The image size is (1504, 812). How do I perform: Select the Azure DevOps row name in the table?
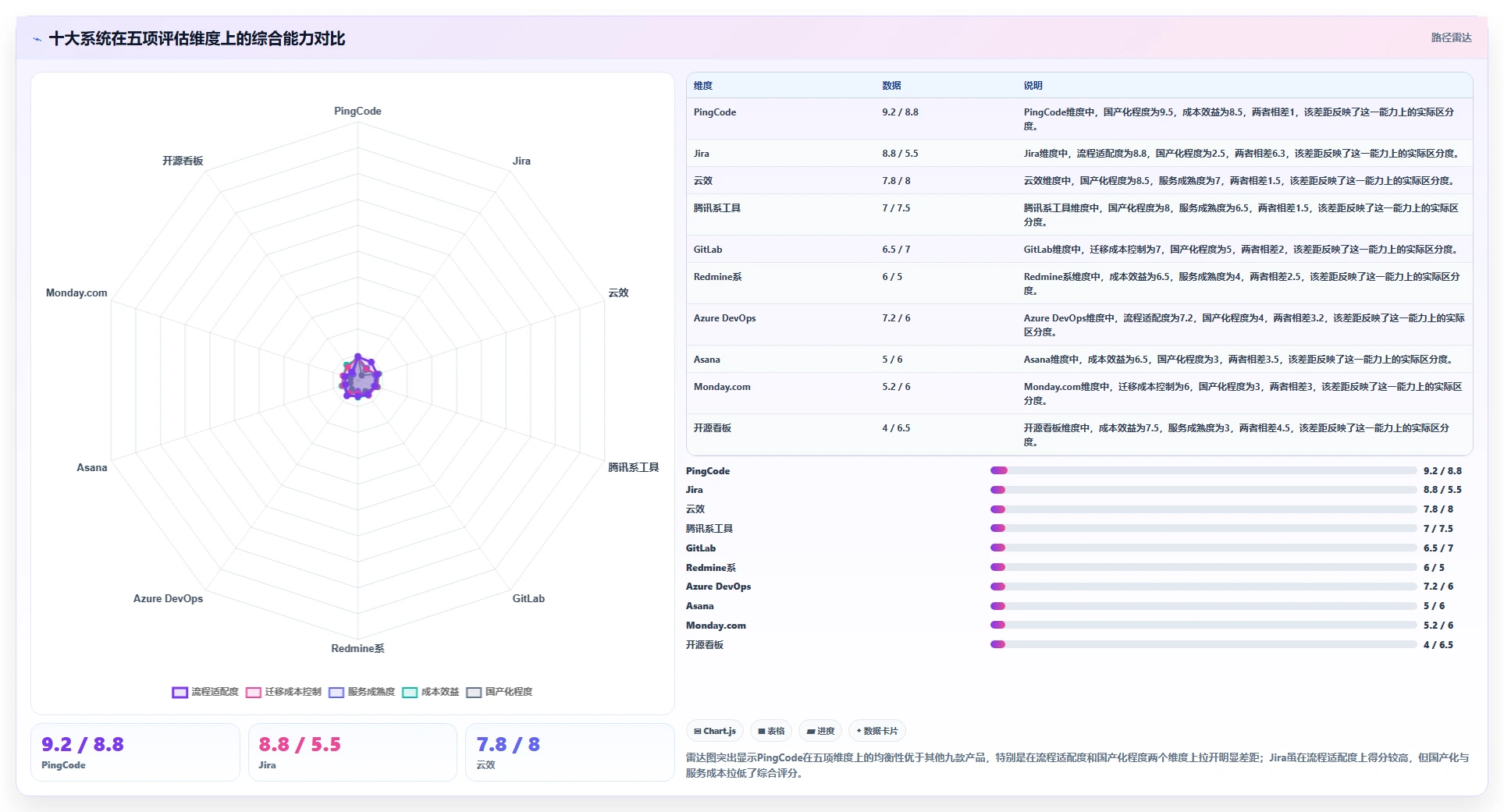click(x=725, y=318)
